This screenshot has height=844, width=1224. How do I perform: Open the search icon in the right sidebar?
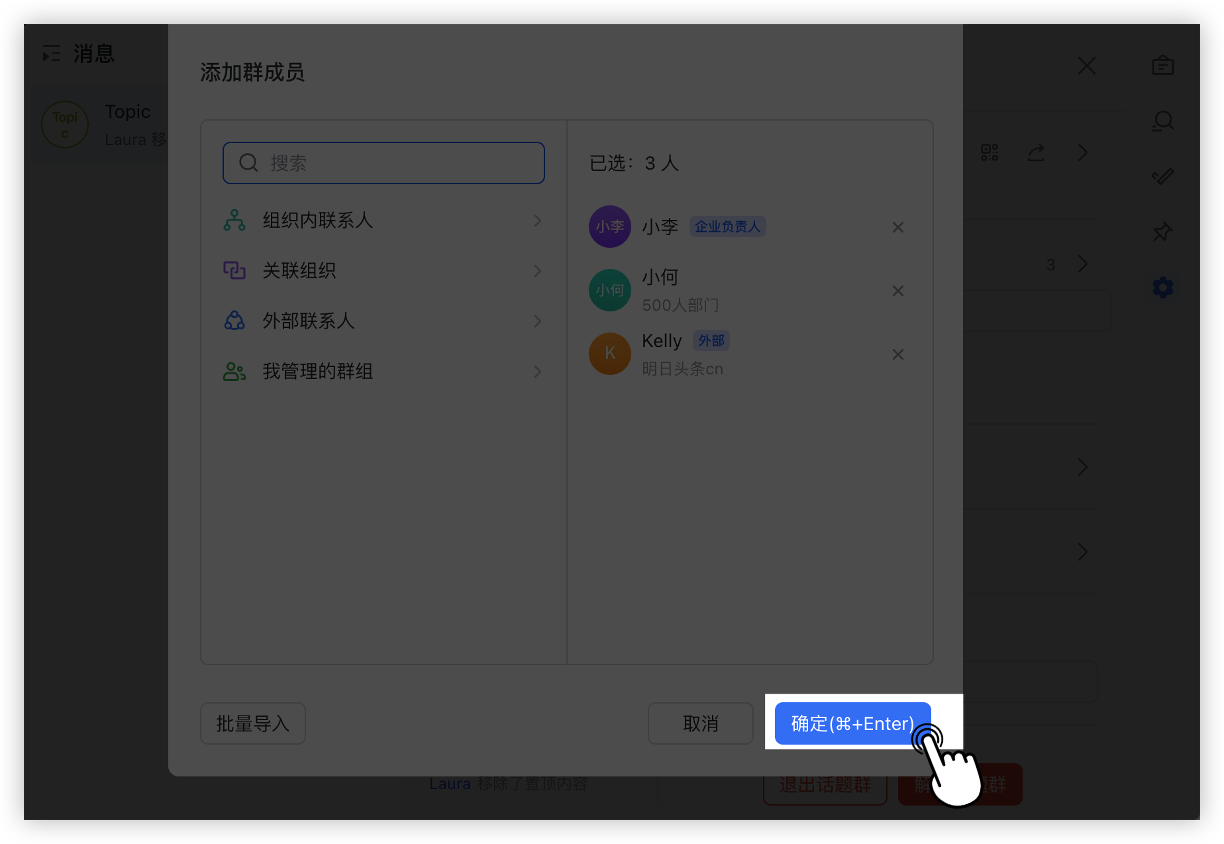(1162, 120)
